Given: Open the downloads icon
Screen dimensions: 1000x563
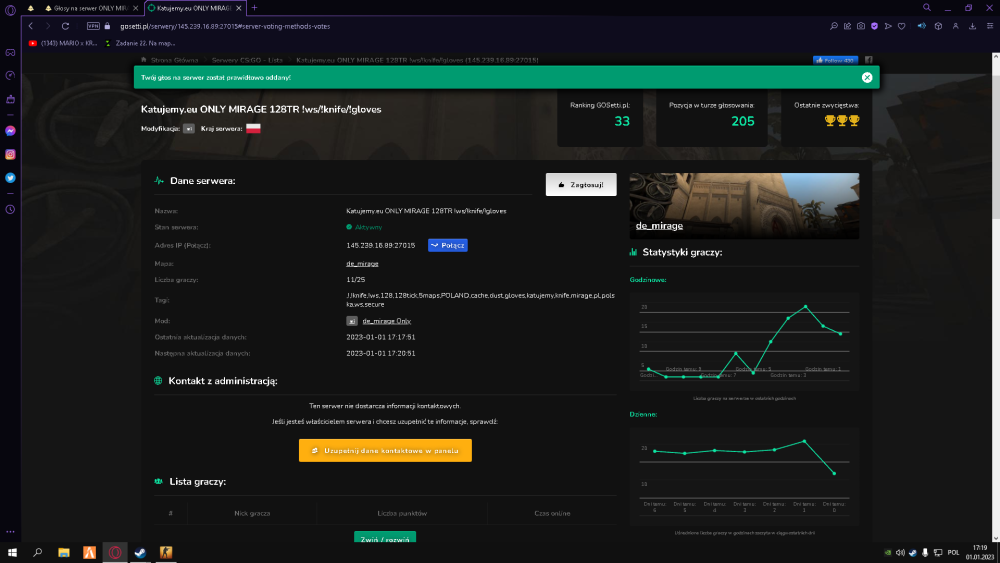Looking at the screenshot, I should [973, 26].
